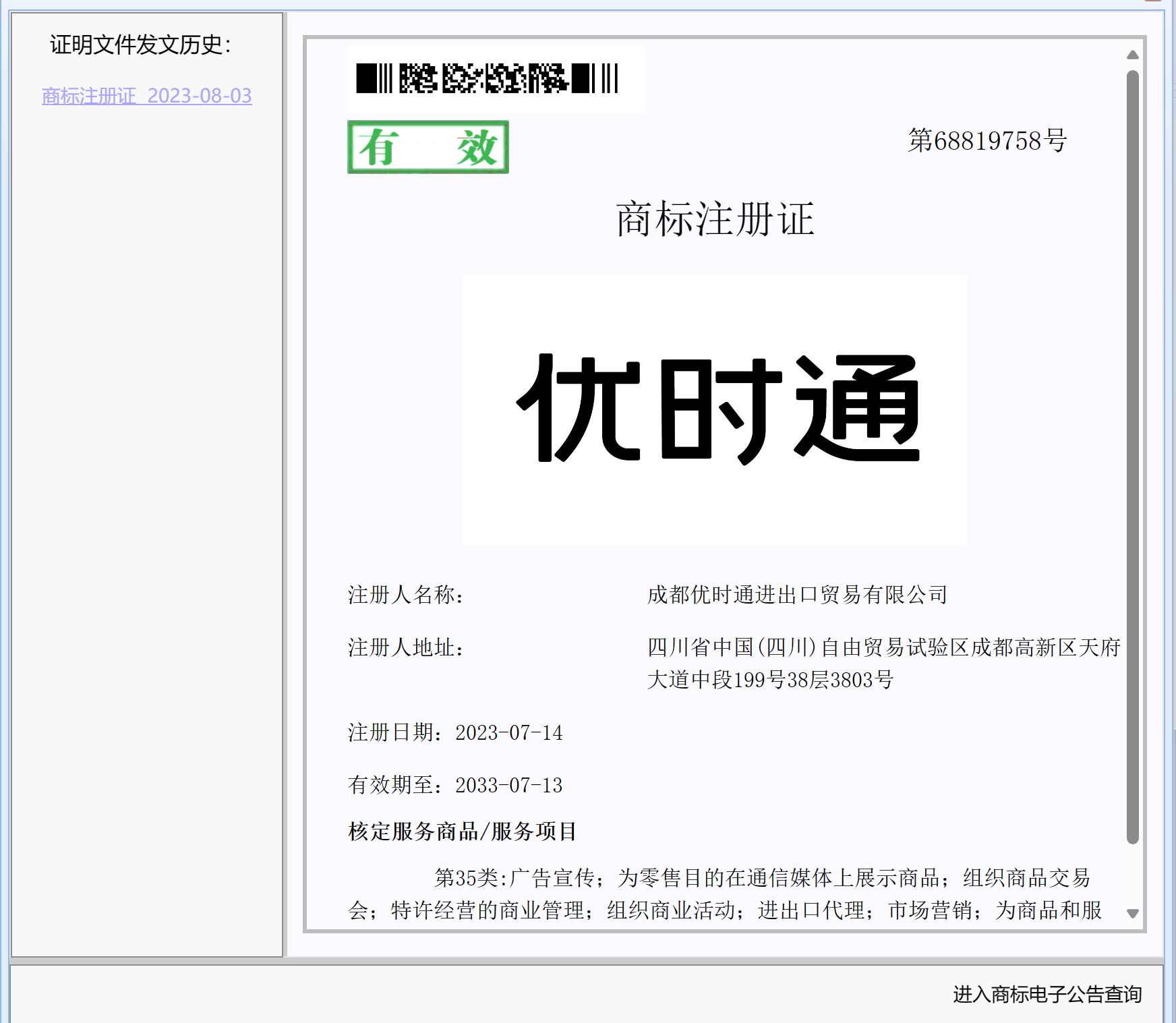Click the registration number 第68819758号
This screenshot has width=1176, height=1023.
point(987,140)
